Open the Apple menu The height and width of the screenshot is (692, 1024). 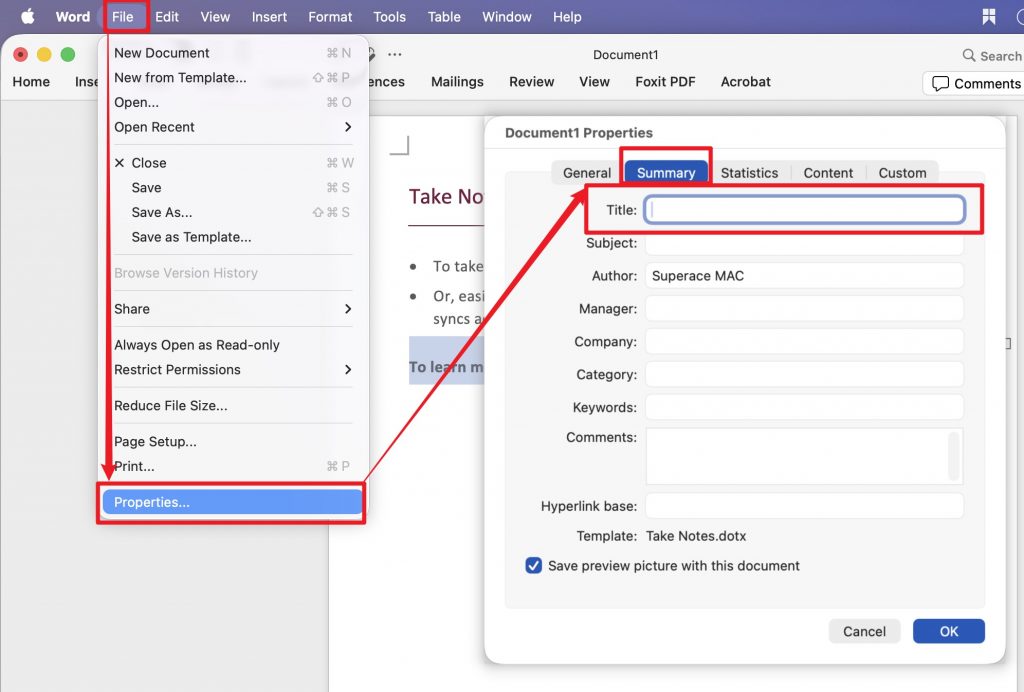click(27, 16)
